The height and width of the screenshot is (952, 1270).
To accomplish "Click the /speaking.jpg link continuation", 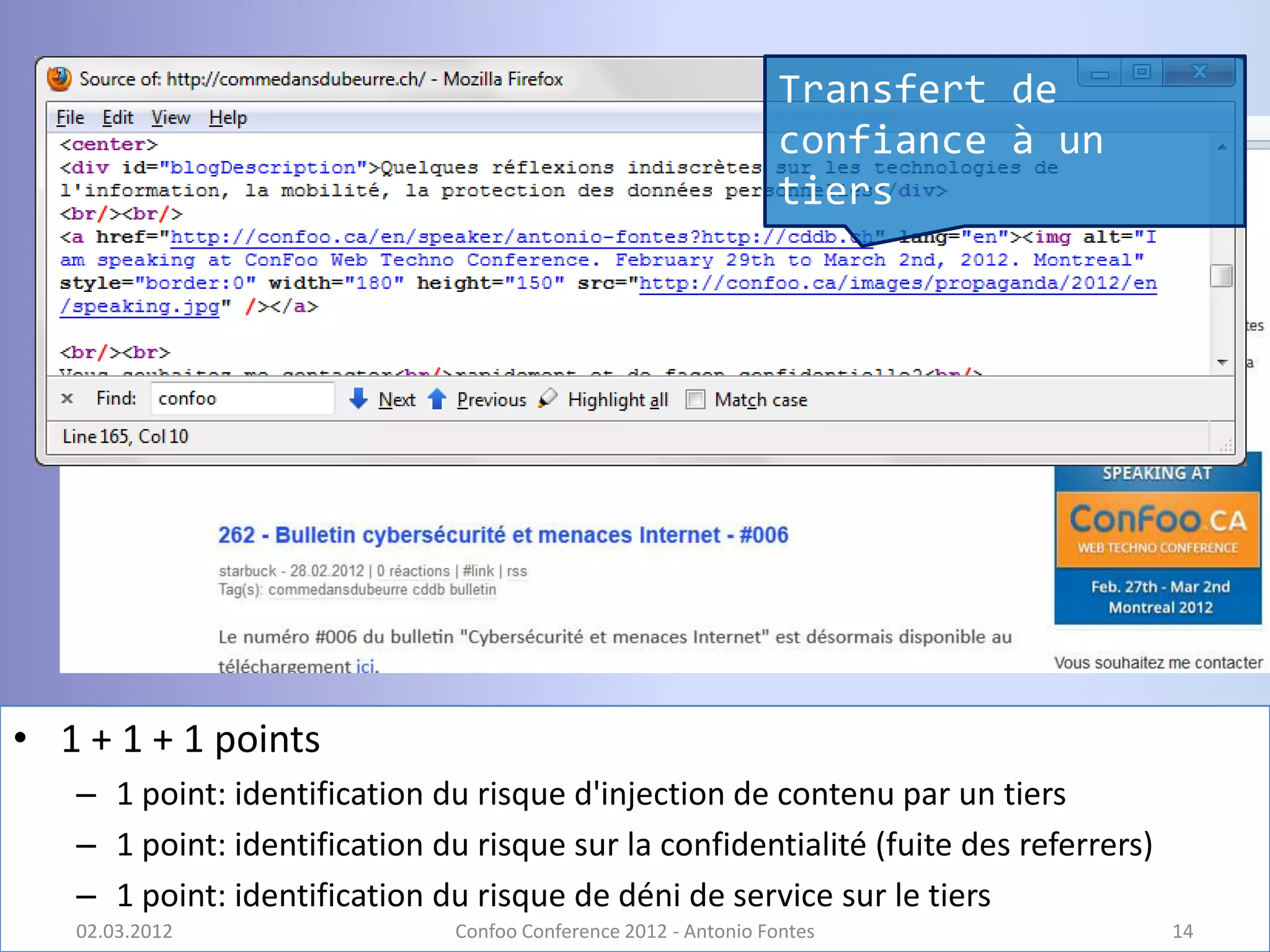I will click(x=140, y=307).
